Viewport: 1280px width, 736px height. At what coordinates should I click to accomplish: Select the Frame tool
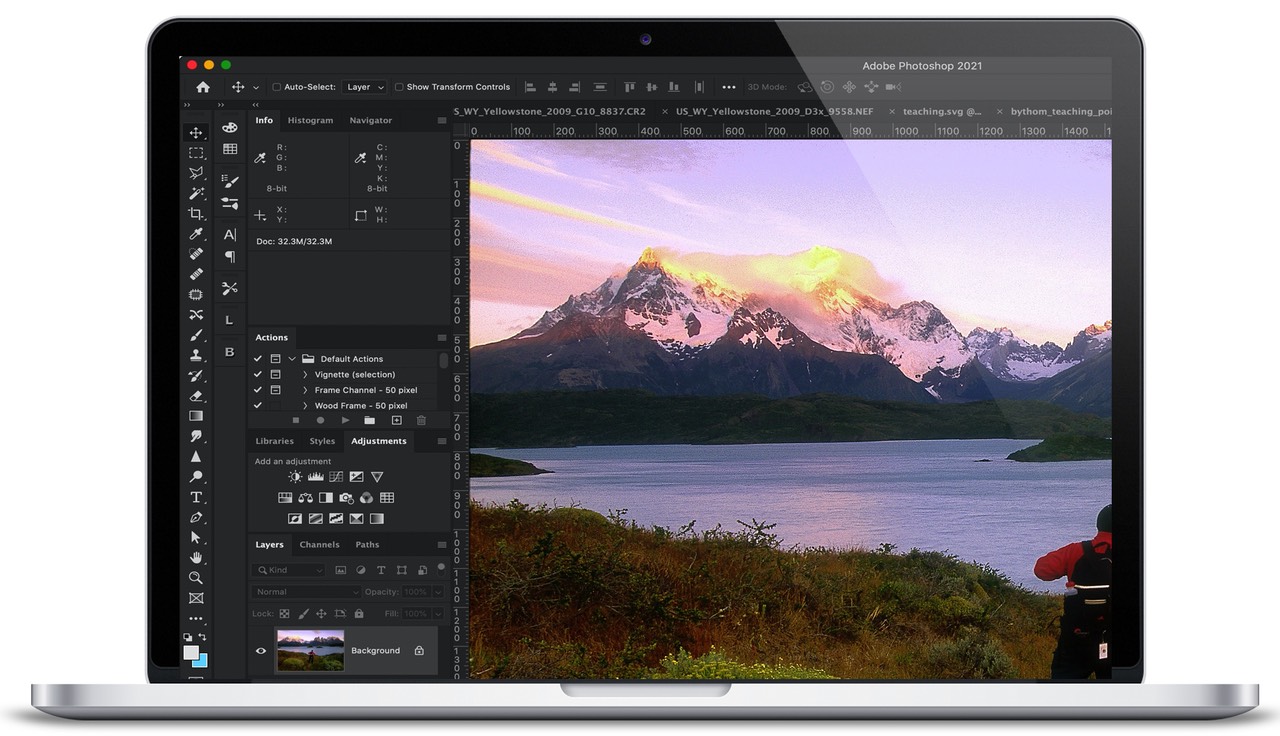point(196,598)
